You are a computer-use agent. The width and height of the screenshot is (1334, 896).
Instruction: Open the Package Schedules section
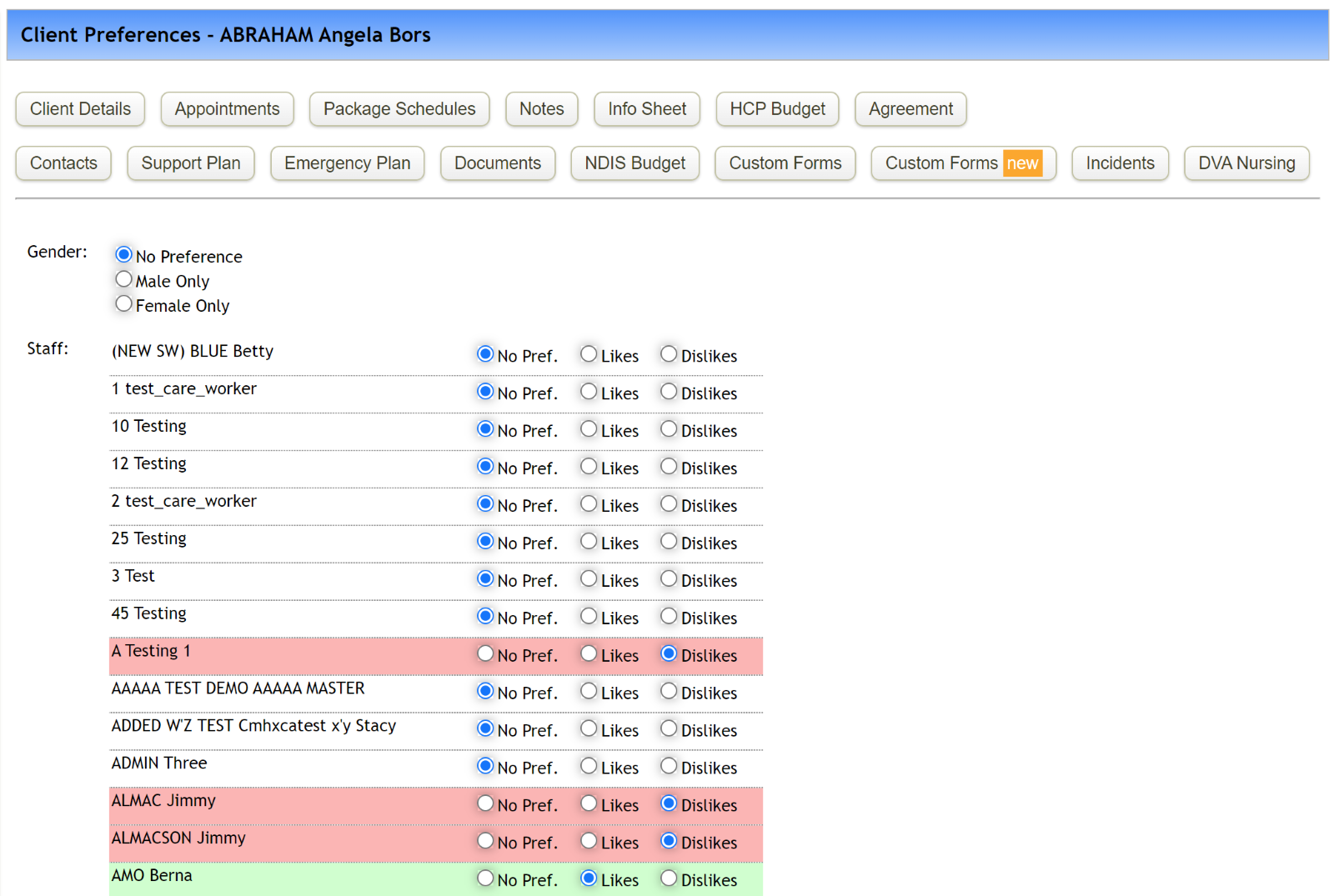click(399, 108)
